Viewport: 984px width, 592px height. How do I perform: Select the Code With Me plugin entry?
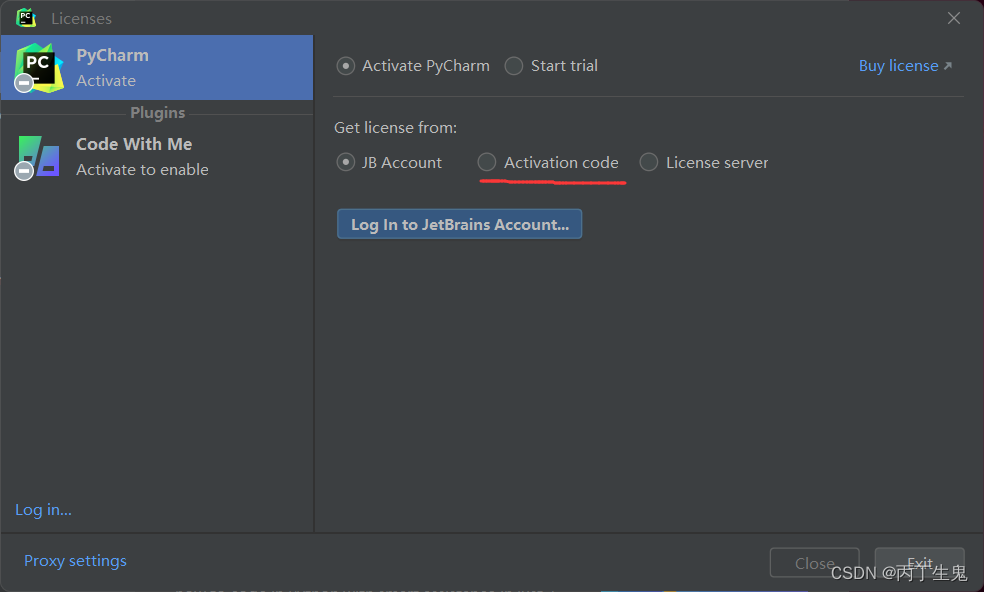click(157, 157)
